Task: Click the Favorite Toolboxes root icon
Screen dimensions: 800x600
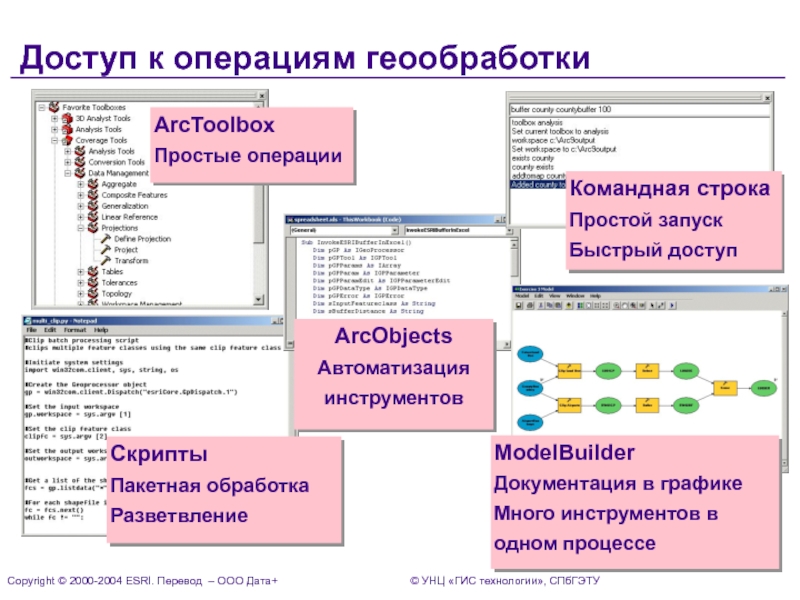Action: 54,107
